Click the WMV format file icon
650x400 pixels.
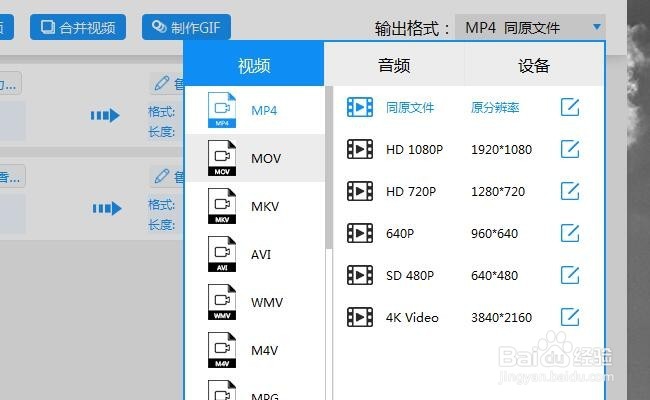222,302
